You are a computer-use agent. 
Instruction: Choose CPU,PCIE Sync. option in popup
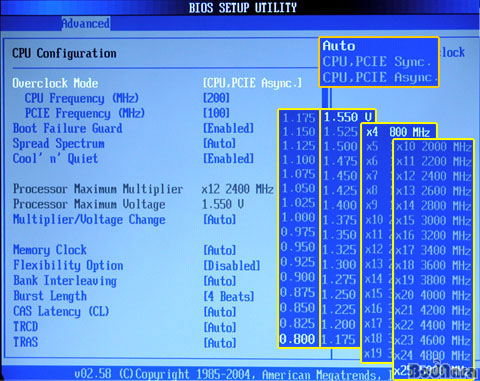377,62
